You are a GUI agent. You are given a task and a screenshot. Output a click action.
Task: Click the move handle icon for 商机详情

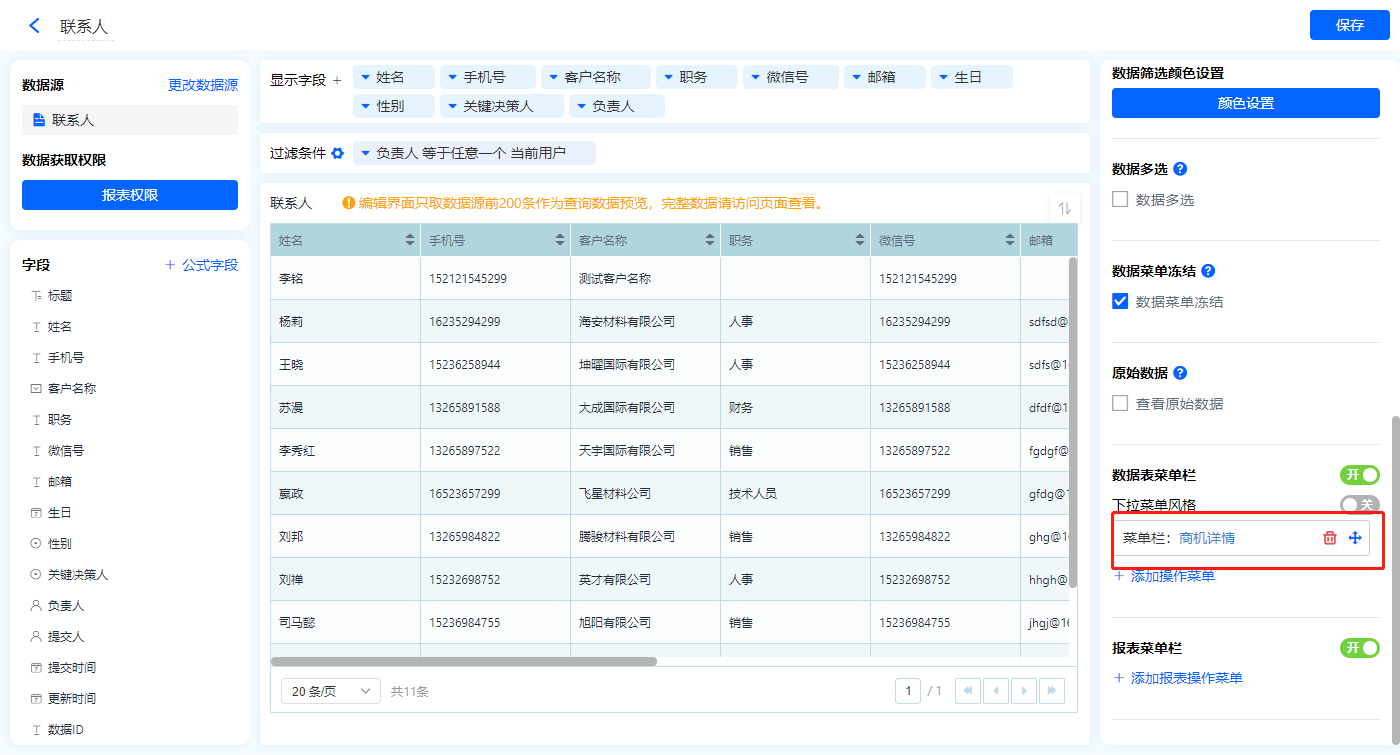pos(1355,538)
